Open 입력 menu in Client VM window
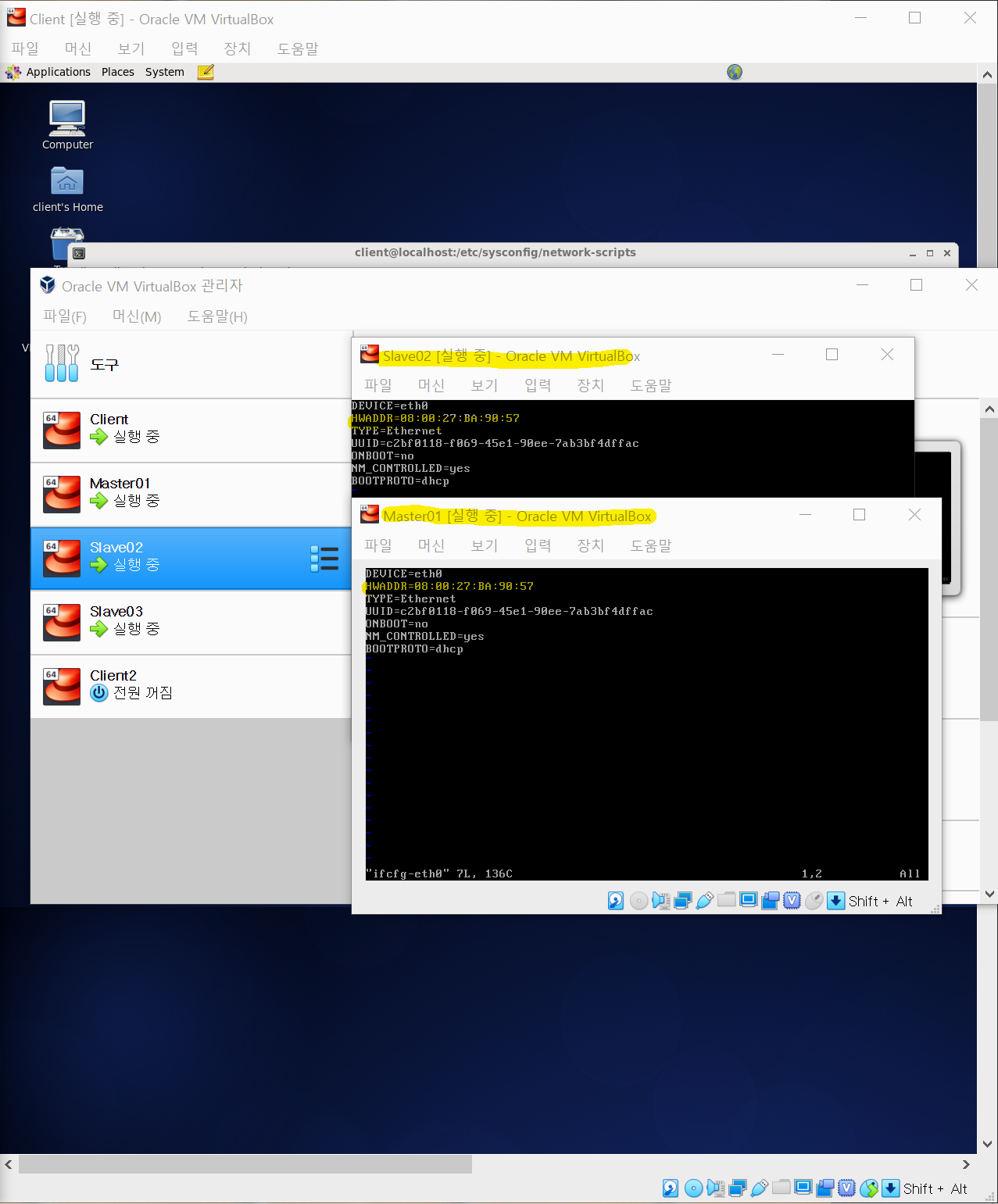This screenshot has width=998, height=1204. pos(184,48)
